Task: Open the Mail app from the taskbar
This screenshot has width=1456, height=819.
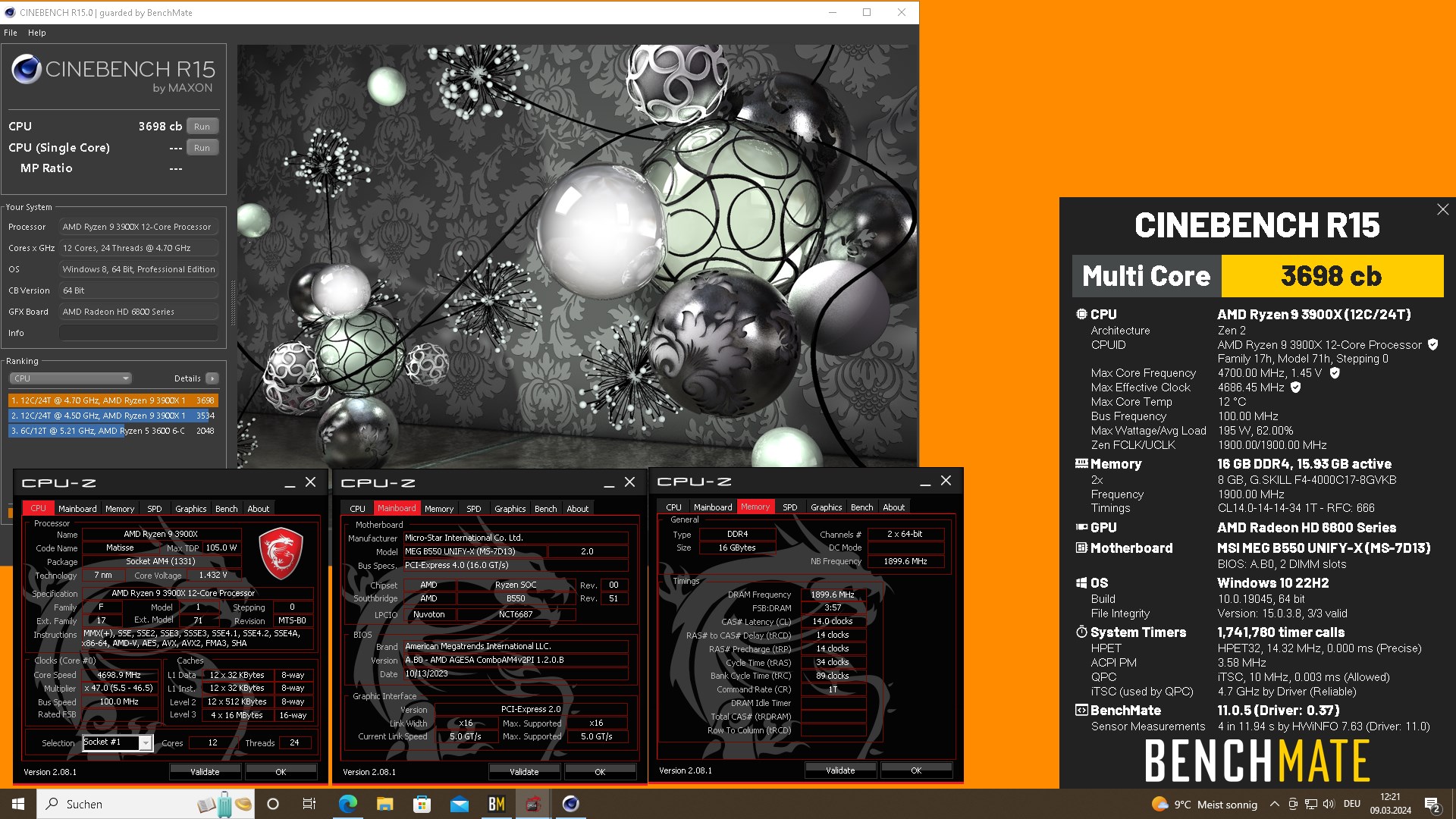Action: coord(459,804)
